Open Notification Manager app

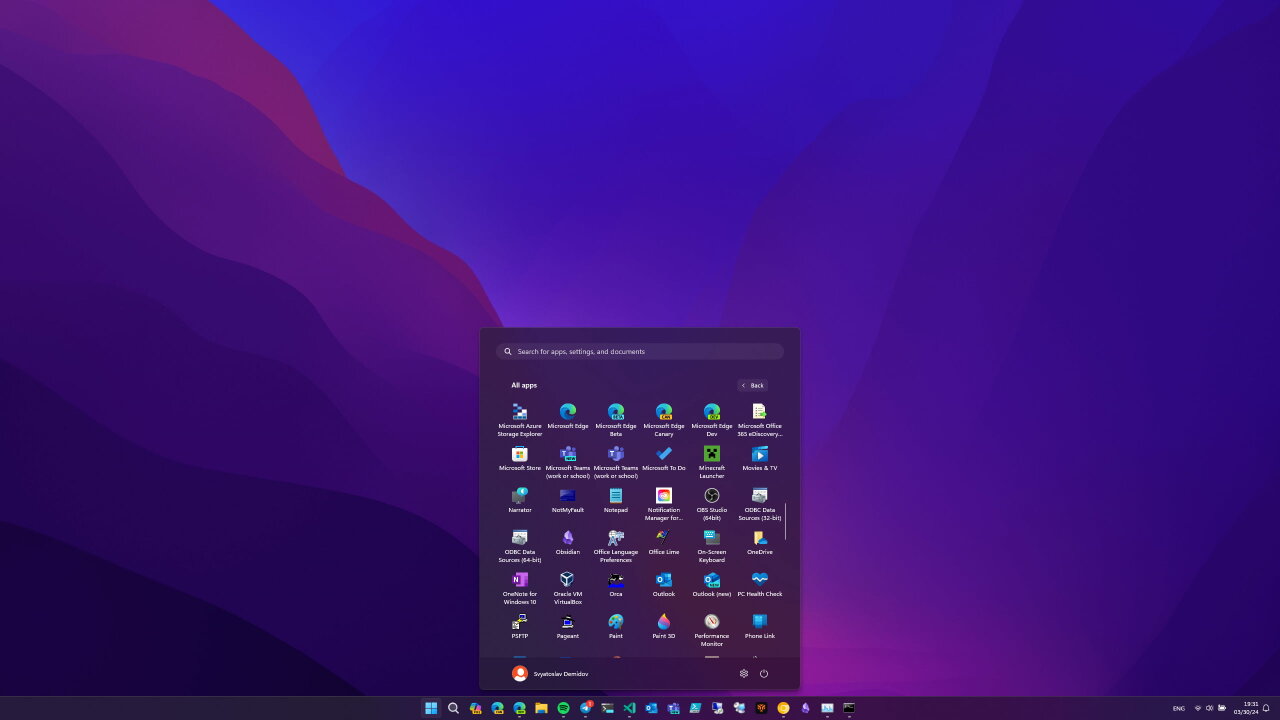pos(664,504)
